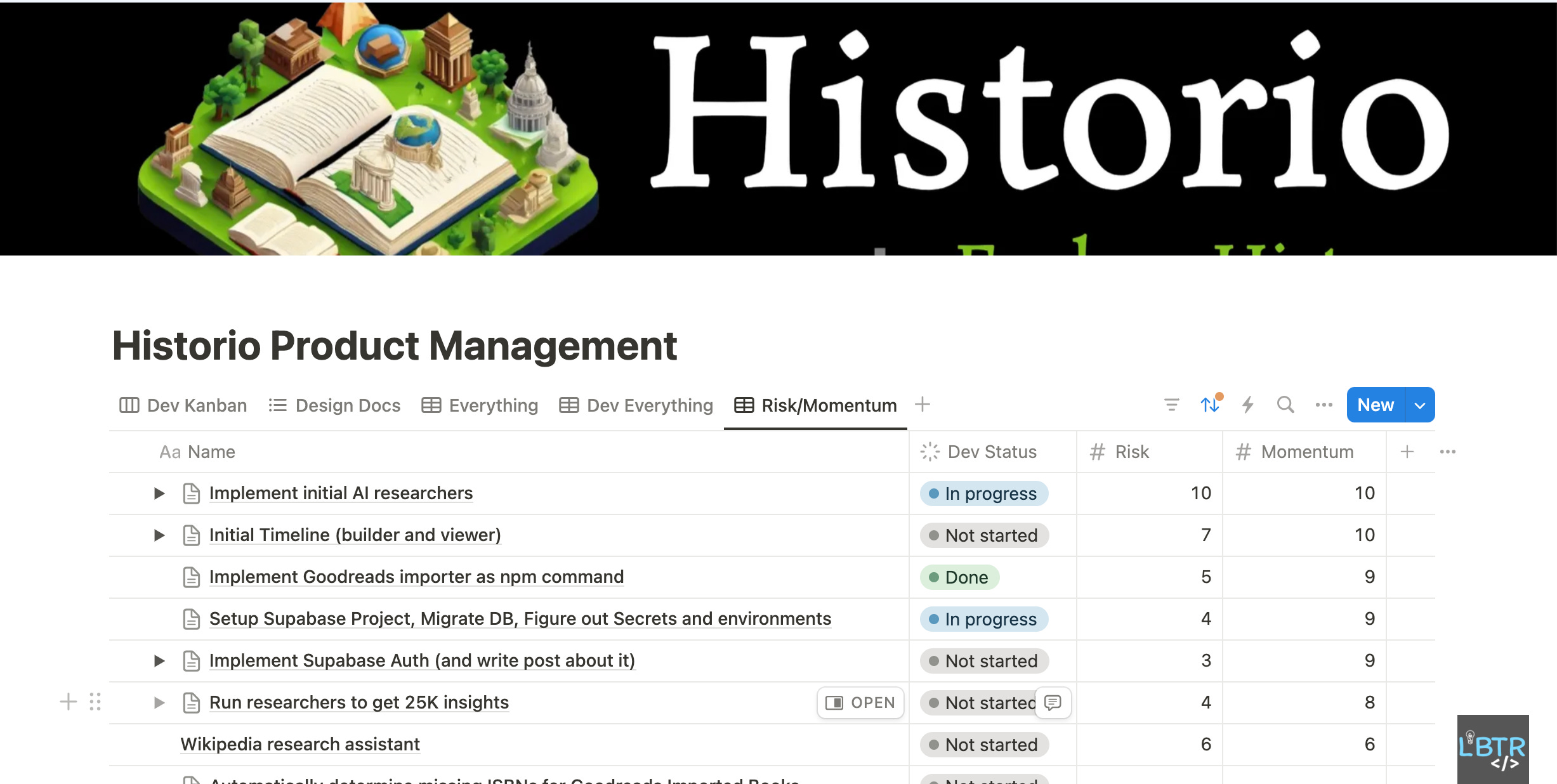Screen dimensions: 1557x784
Task: Click Risk value 3 for Supabase Auth
Action: click(x=1206, y=660)
